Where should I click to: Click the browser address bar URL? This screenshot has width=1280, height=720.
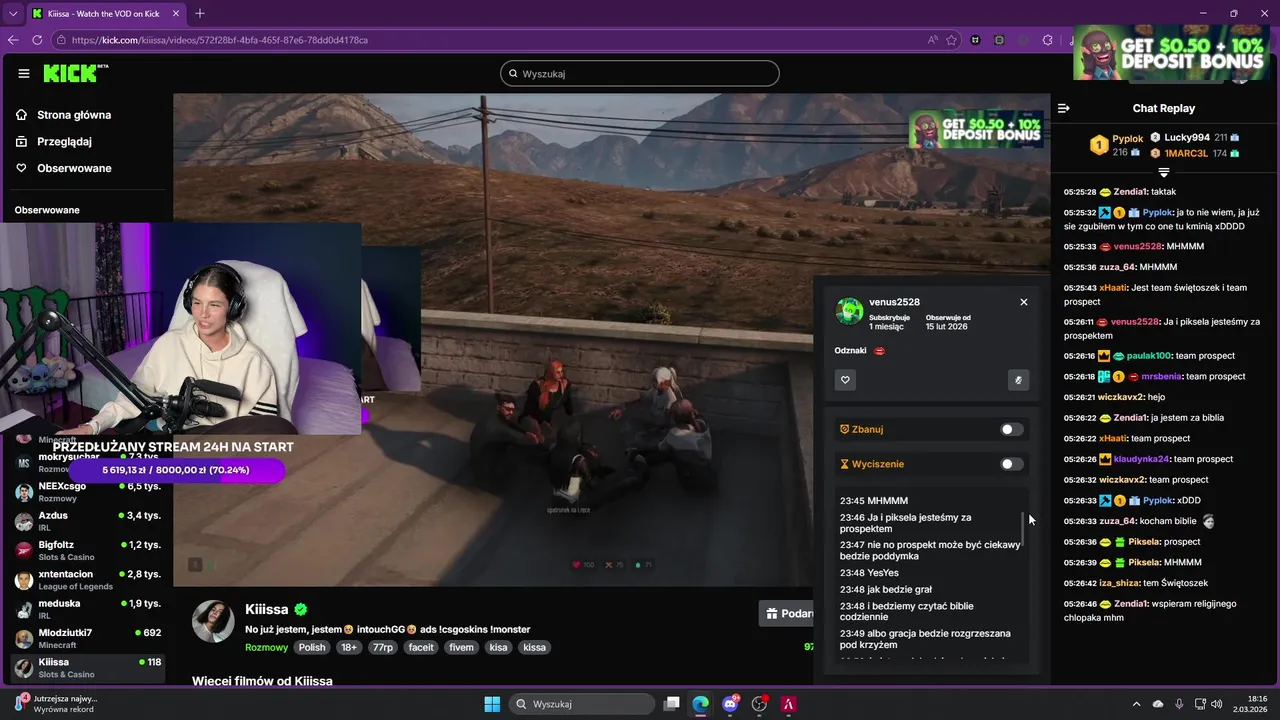[220, 40]
